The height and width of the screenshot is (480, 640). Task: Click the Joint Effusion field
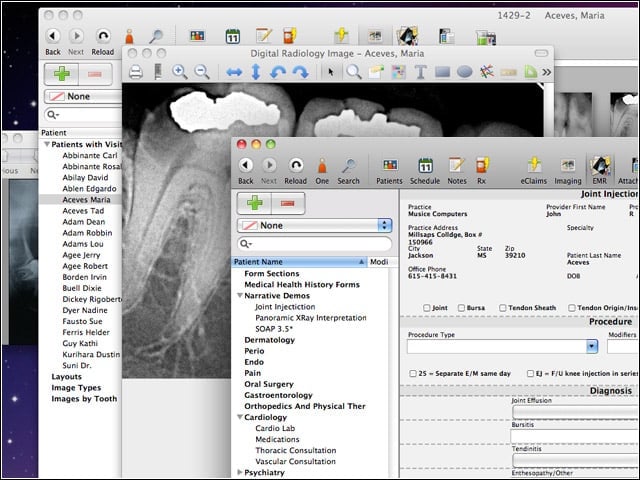(576, 412)
